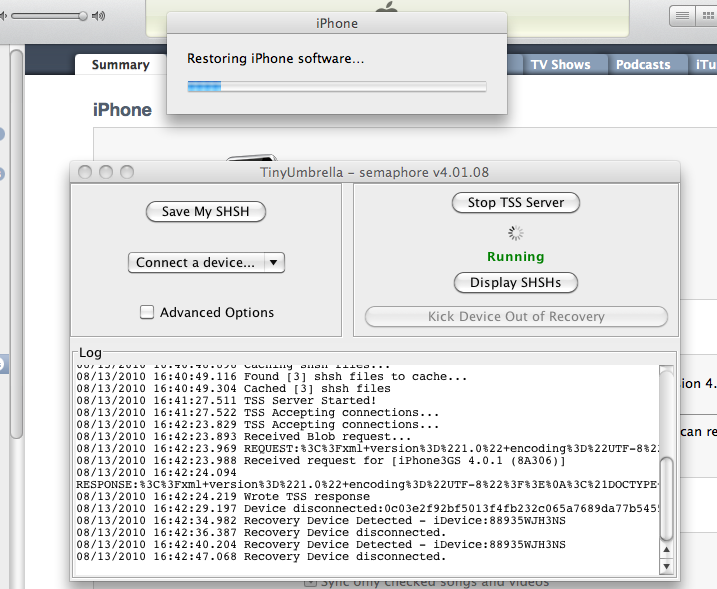
Task: Click log line Received Blob request...
Action: (x=243, y=437)
